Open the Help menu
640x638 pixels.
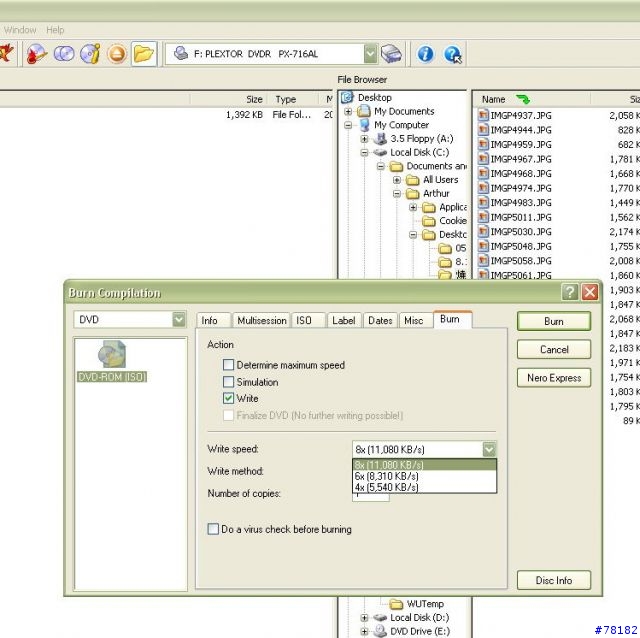point(55,30)
